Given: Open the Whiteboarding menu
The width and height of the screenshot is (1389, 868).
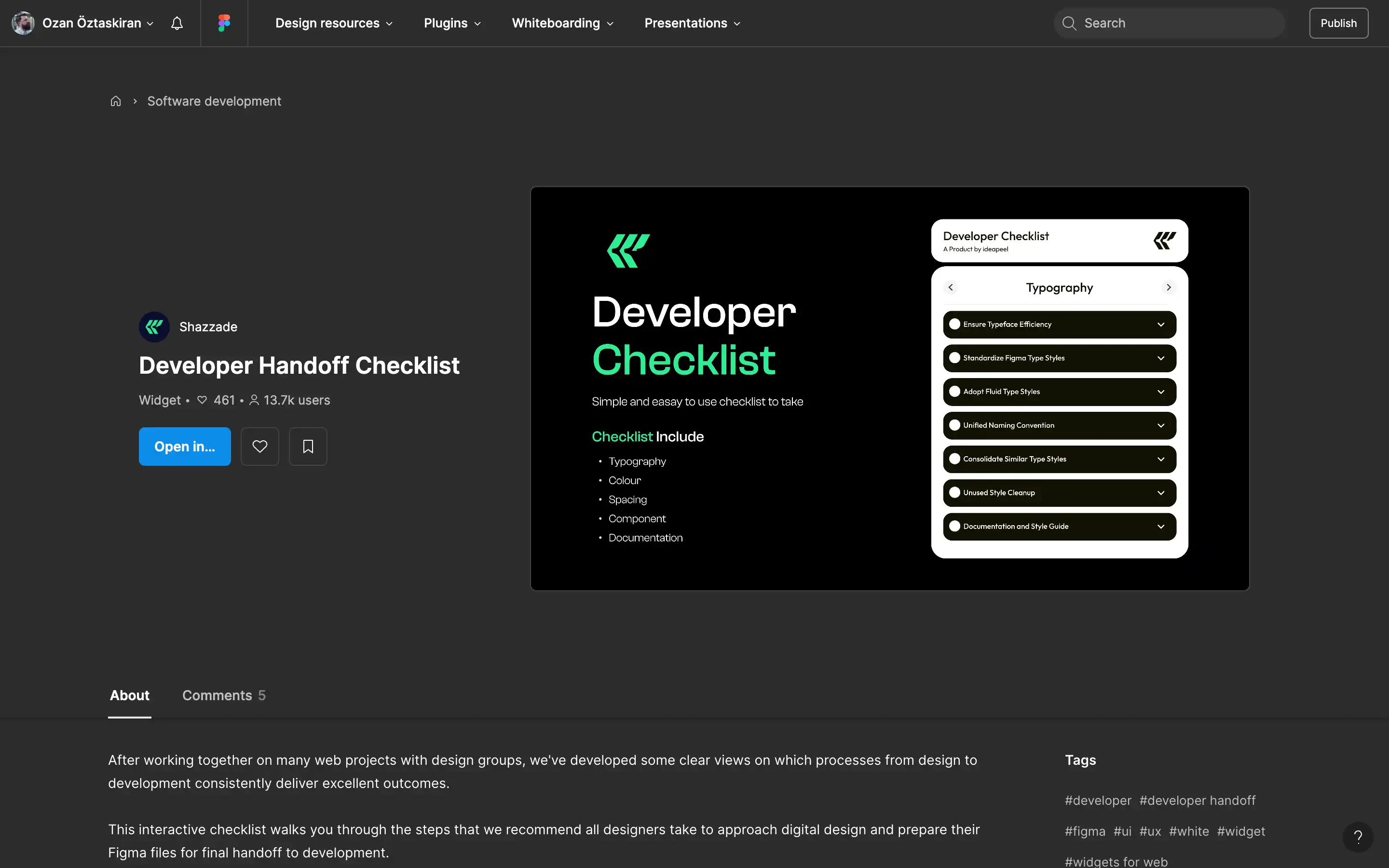Looking at the screenshot, I should (562, 23).
